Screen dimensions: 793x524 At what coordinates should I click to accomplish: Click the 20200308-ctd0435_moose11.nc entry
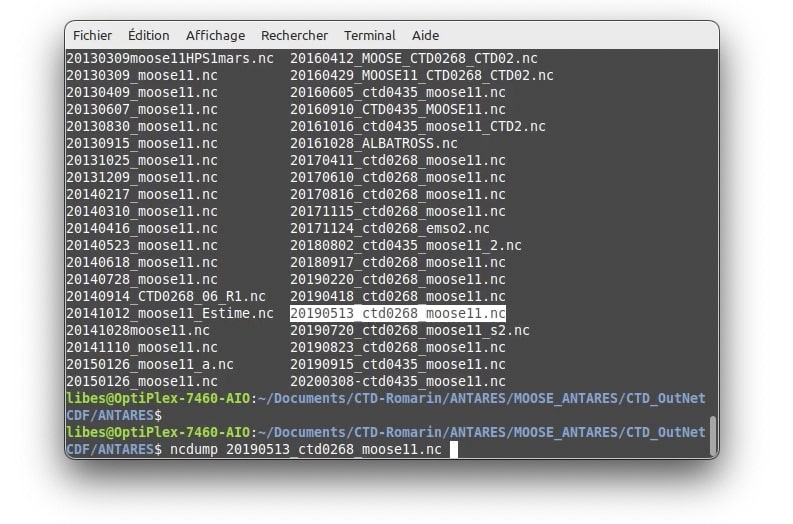pos(397,381)
